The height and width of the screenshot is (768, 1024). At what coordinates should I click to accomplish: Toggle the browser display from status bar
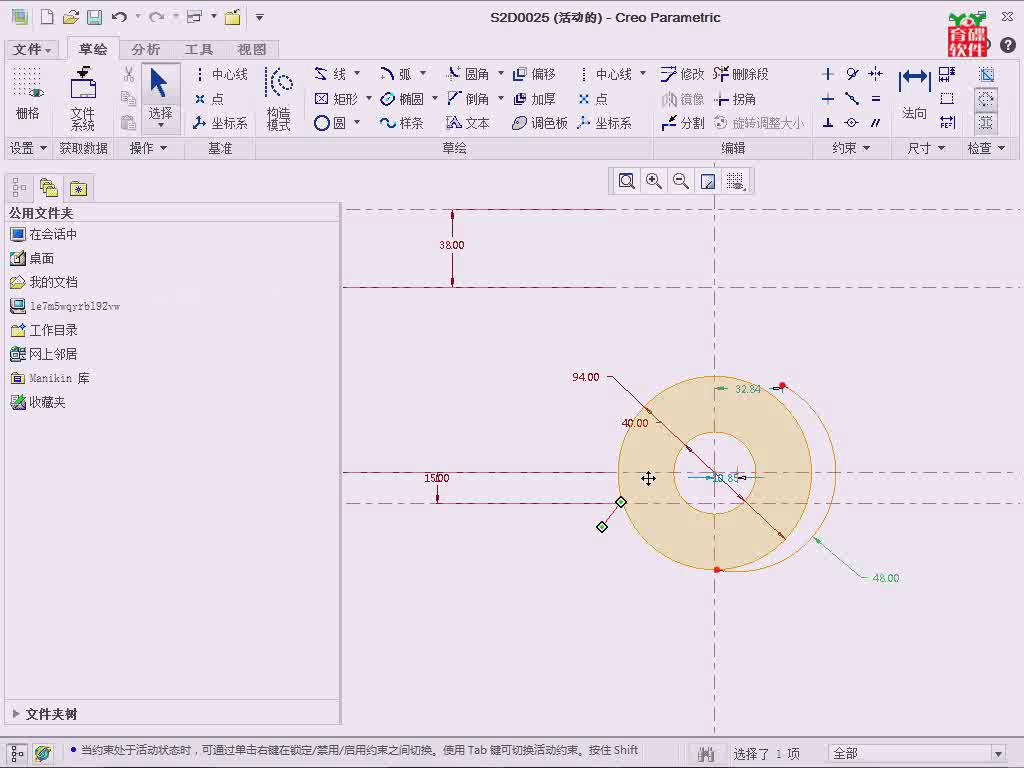click(x=43, y=753)
